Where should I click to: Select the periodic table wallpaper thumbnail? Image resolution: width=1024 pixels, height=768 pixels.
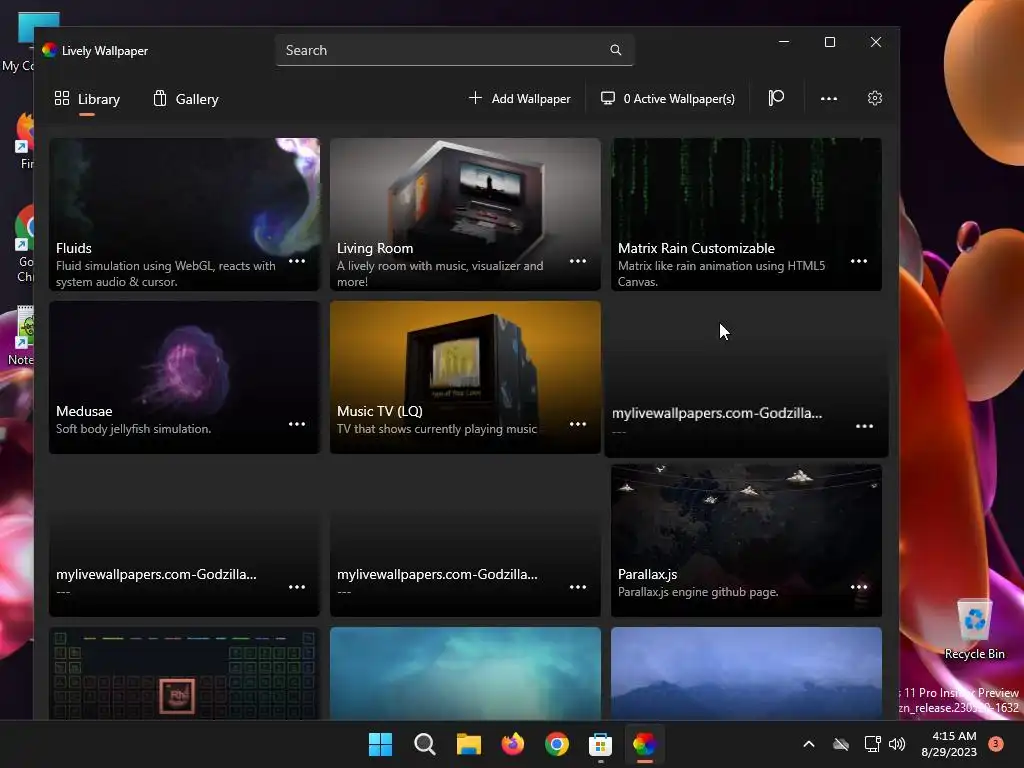tap(184, 673)
